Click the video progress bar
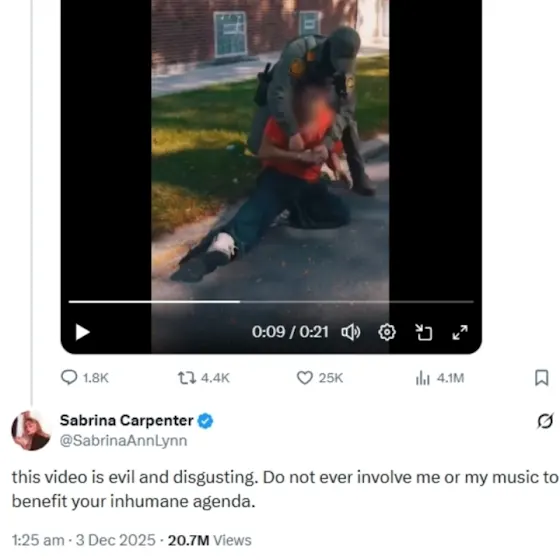The width and height of the screenshot is (560, 560). [271, 302]
